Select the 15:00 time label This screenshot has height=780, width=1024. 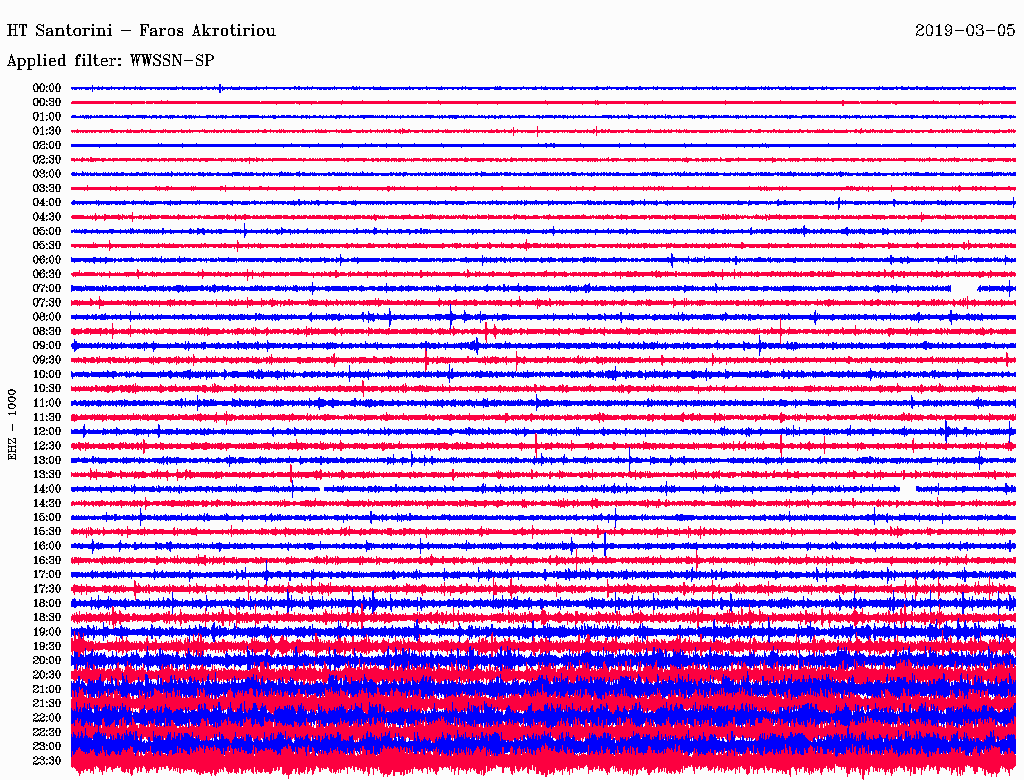click(x=47, y=517)
